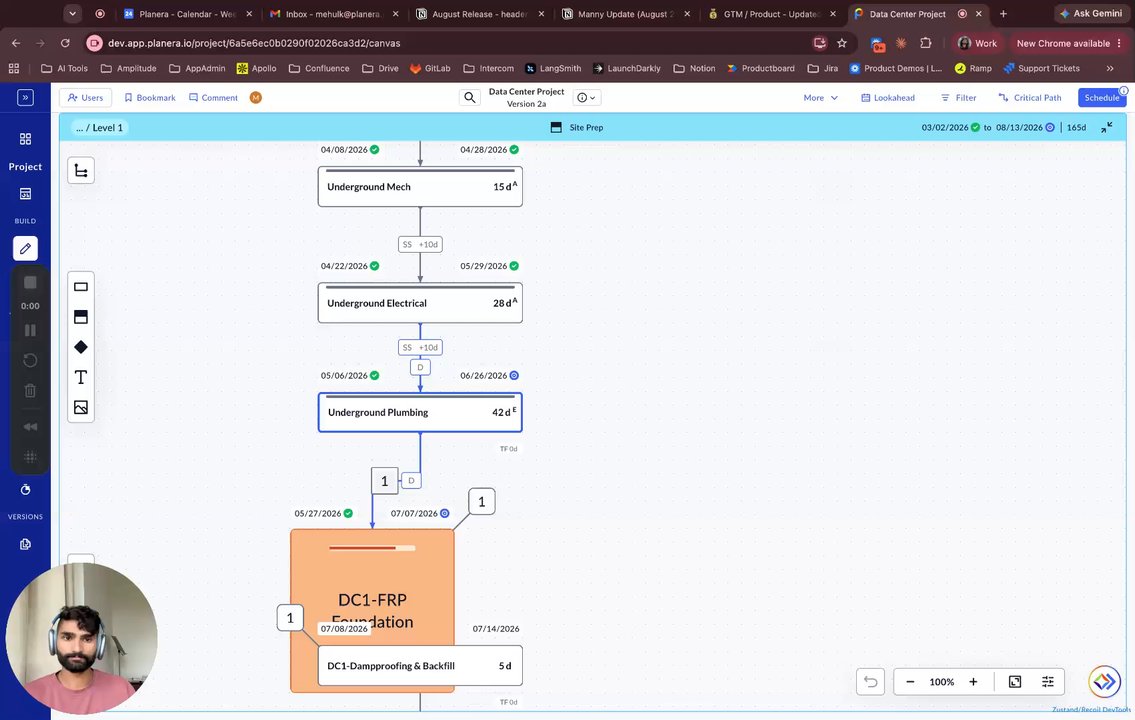Restart the recording via circular arrow icon

(x=30, y=360)
